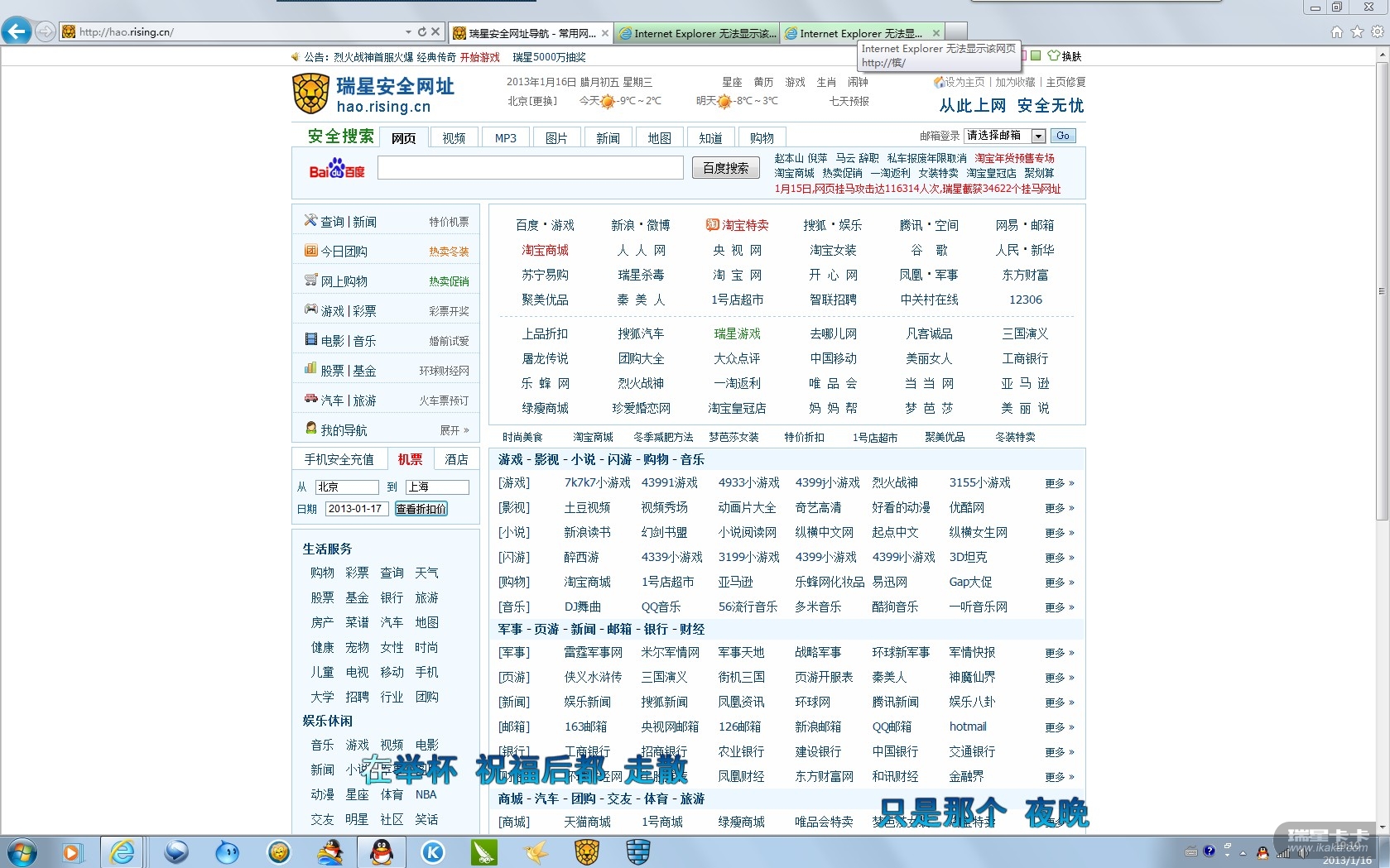The image size is (1390, 868).
Task: Click the Baidu logo beside the search box
Action: click(x=337, y=168)
